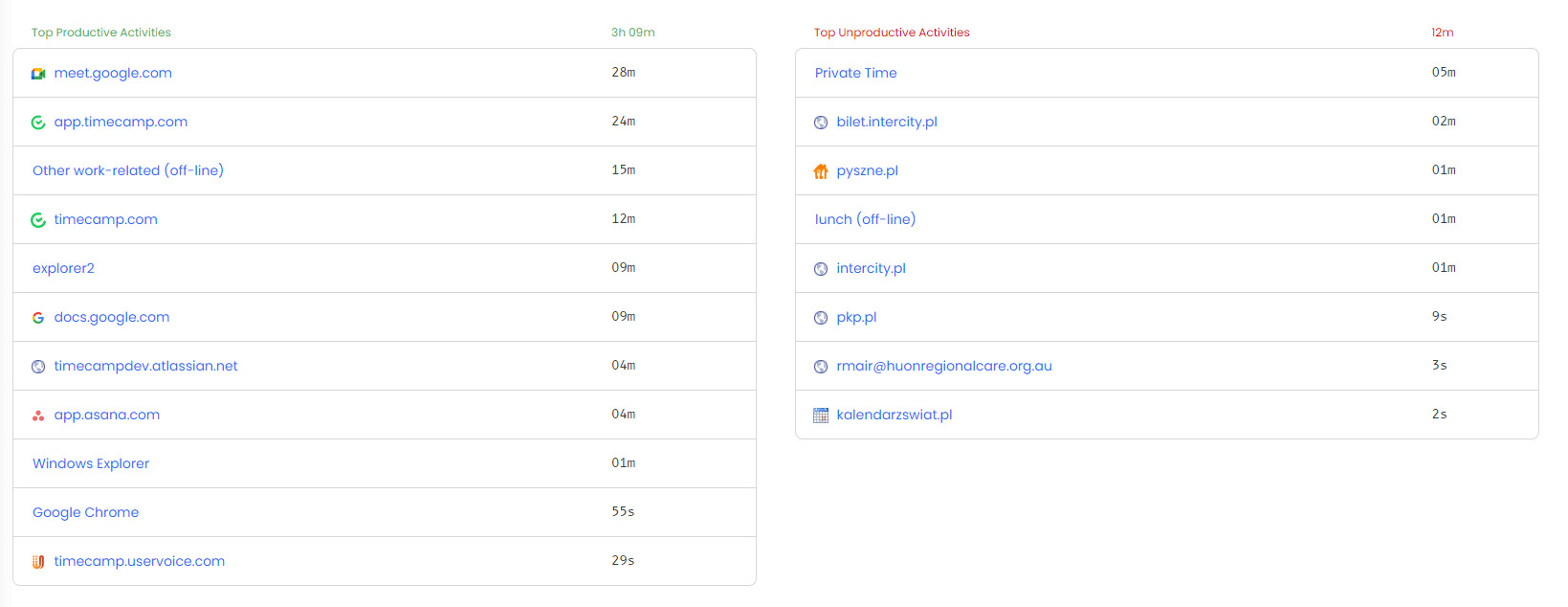
Task: Click the globe icon beside bilet.intercity.pl
Action: click(x=821, y=123)
